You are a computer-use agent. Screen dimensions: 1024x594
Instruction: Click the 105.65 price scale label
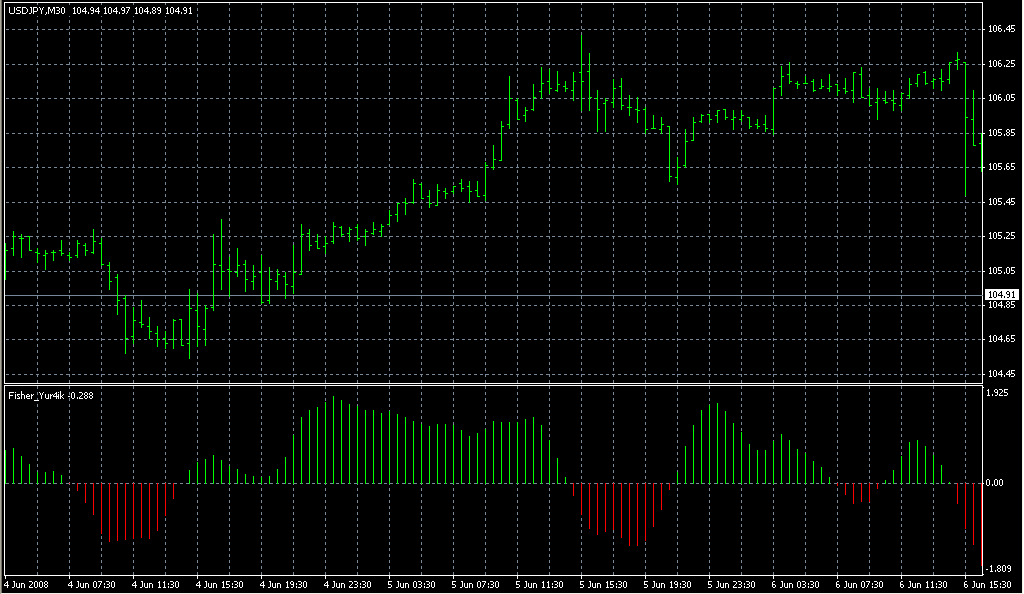(x=1002, y=167)
